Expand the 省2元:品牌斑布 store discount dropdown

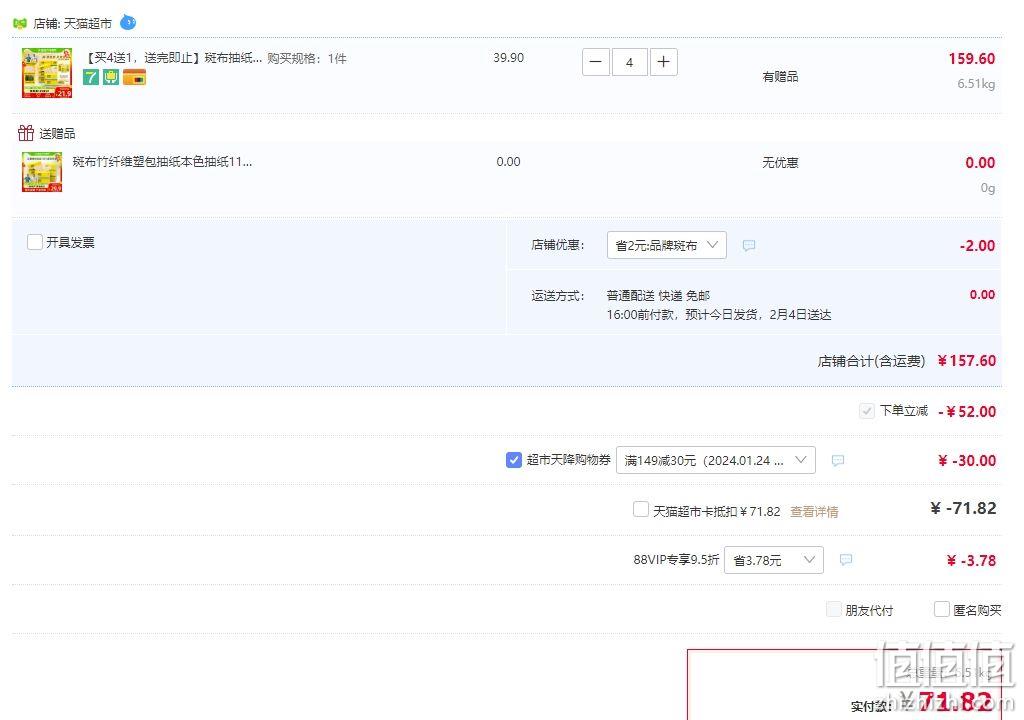coord(667,245)
